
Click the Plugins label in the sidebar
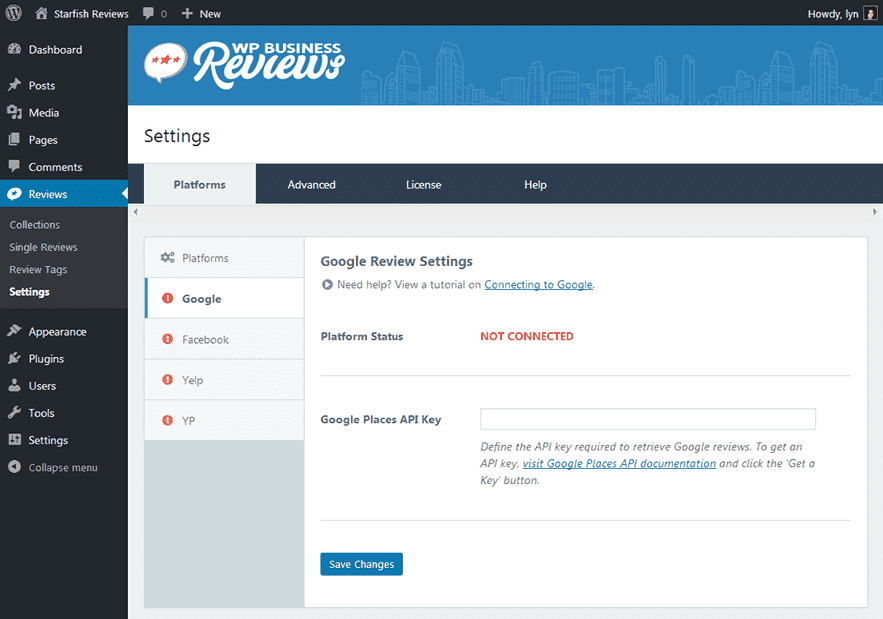46,359
